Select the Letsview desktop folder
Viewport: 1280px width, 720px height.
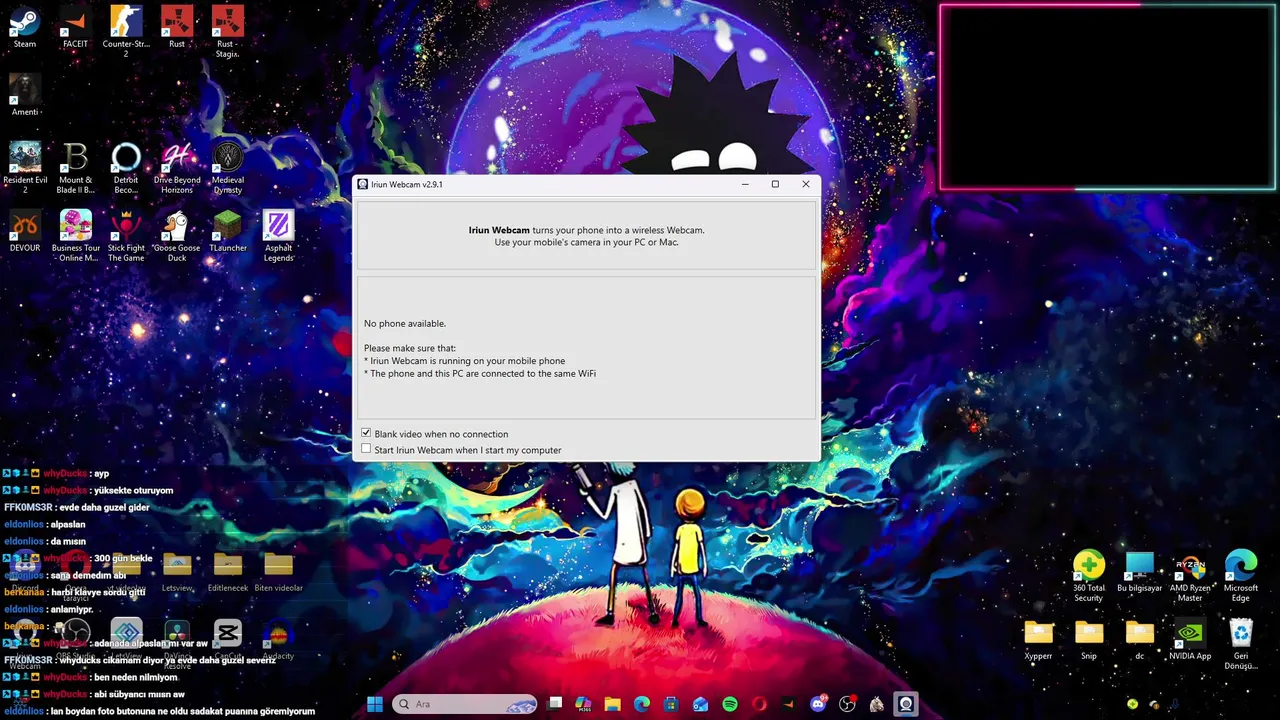177,572
